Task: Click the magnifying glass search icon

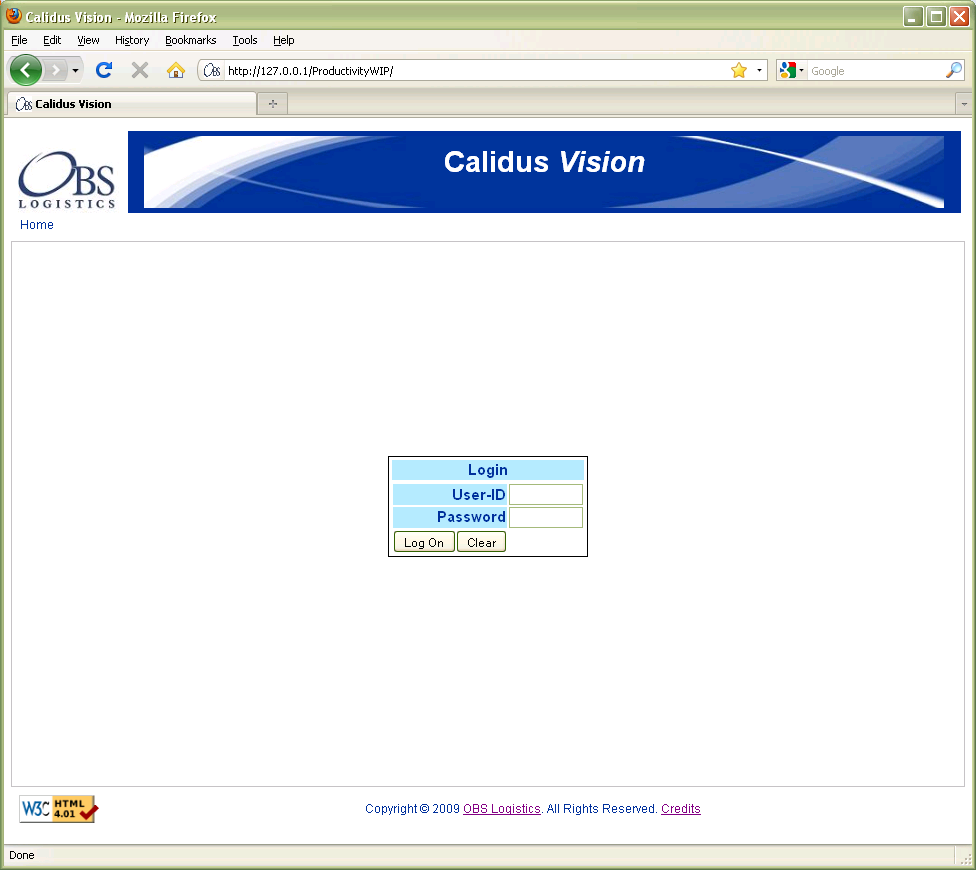Action: click(x=954, y=70)
